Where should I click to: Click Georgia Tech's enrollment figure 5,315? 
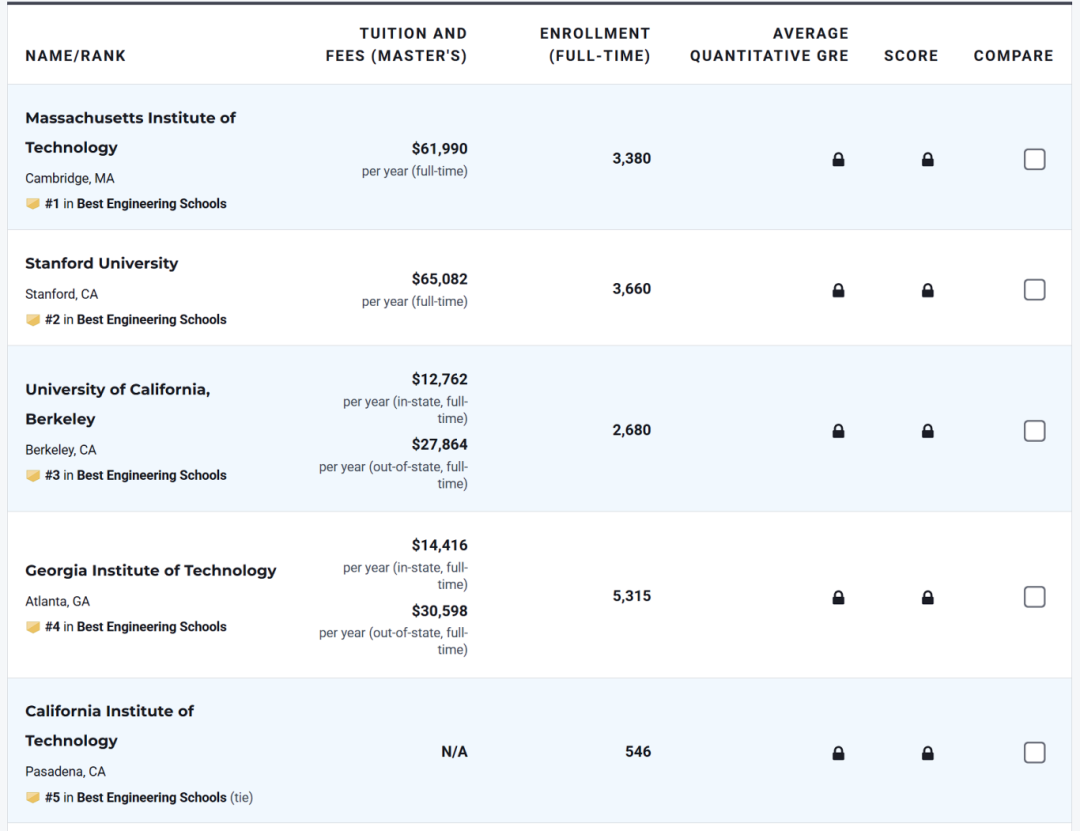[632, 596]
